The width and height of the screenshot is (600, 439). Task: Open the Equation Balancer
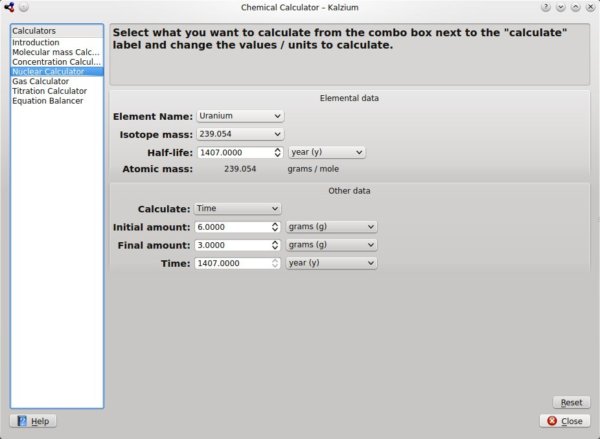click(57, 101)
